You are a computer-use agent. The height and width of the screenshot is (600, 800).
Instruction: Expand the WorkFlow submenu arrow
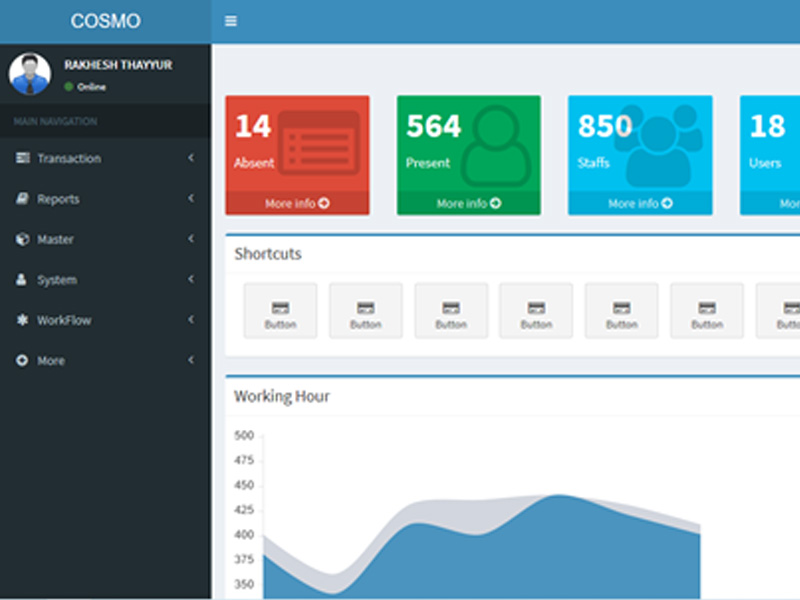191,320
